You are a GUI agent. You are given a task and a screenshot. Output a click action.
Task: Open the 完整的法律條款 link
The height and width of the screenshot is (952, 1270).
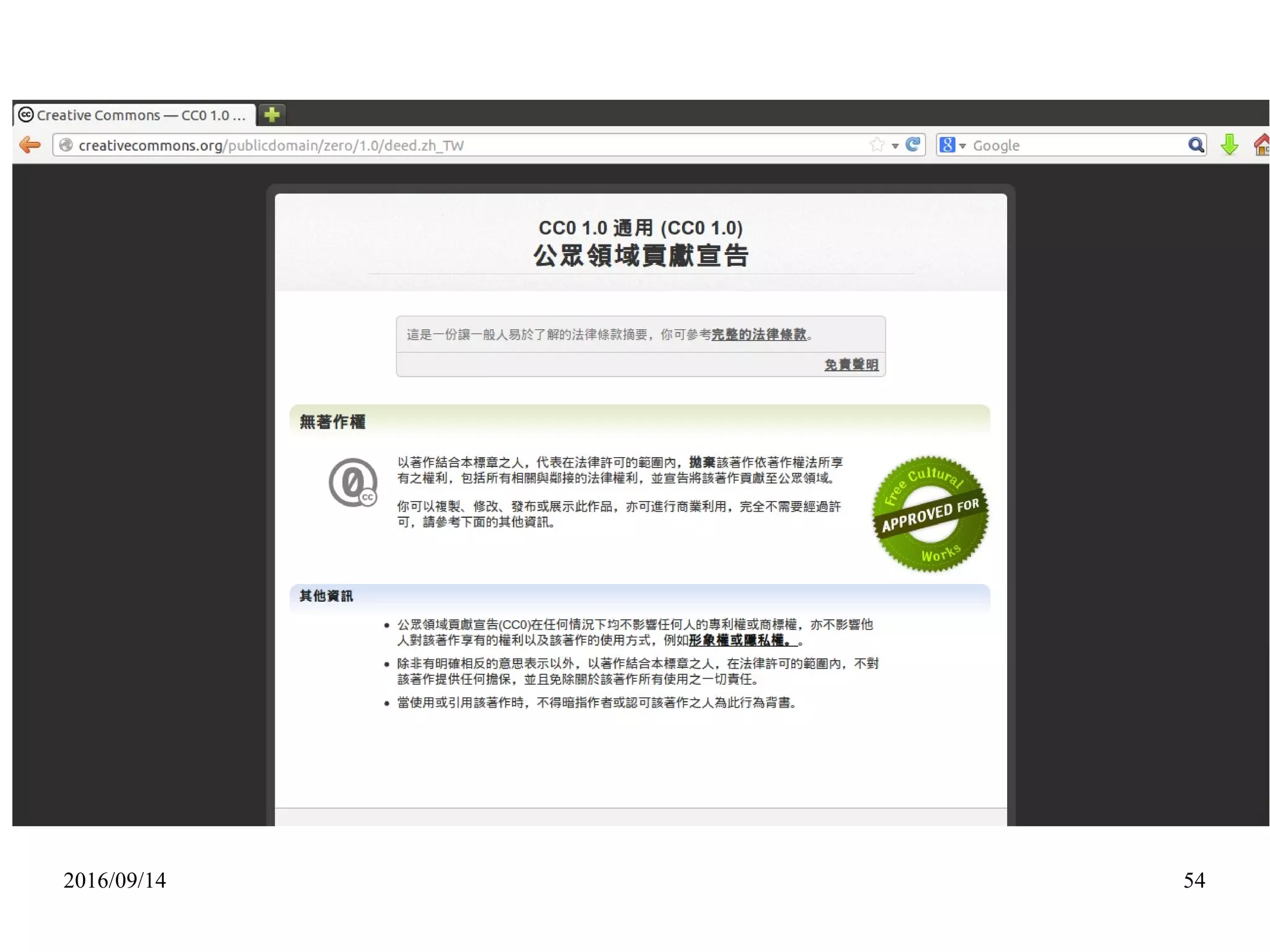[758, 334]
